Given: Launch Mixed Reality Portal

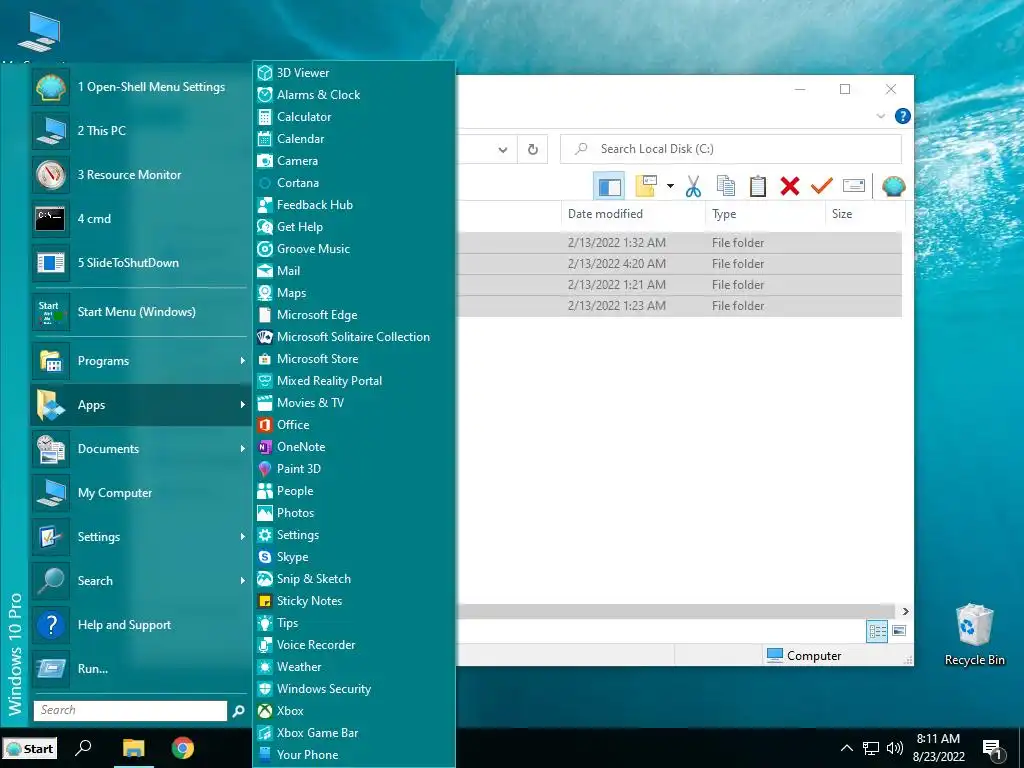Looking at the screenshot, I should click(353, 381).
